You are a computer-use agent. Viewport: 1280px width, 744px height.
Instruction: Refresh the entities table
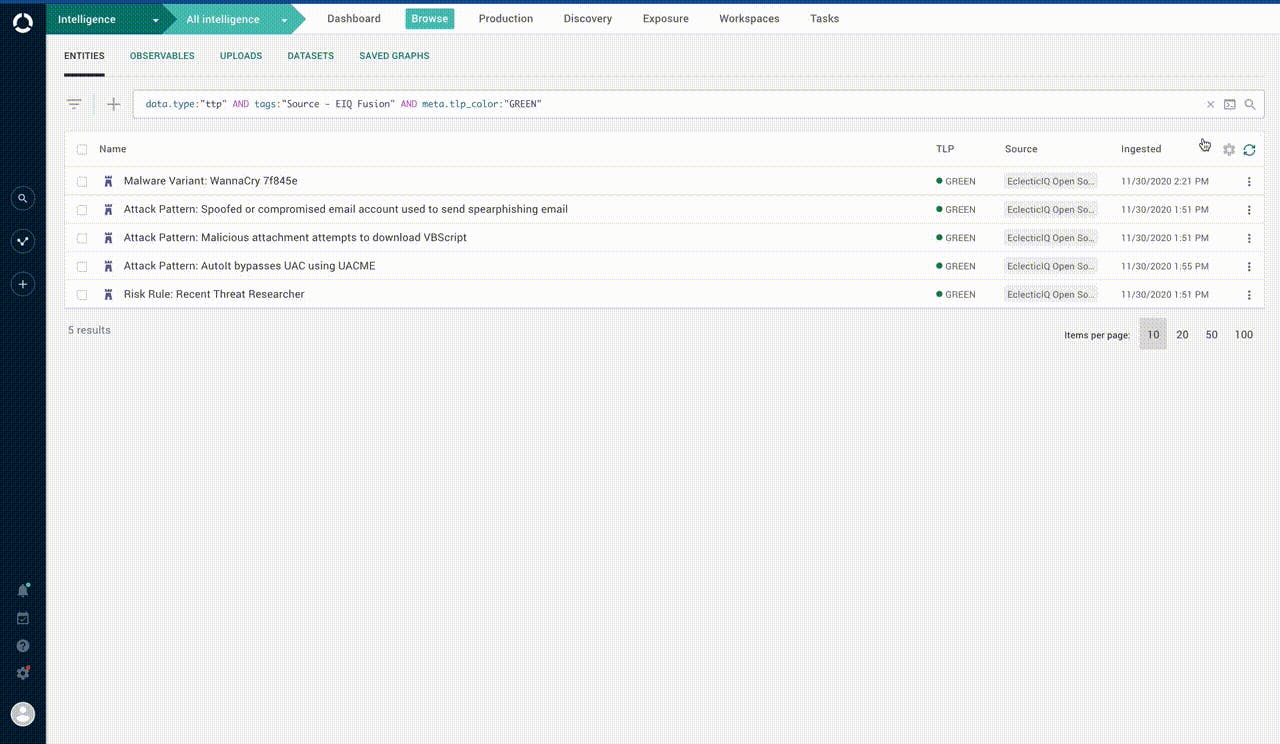coord(1249,149)
